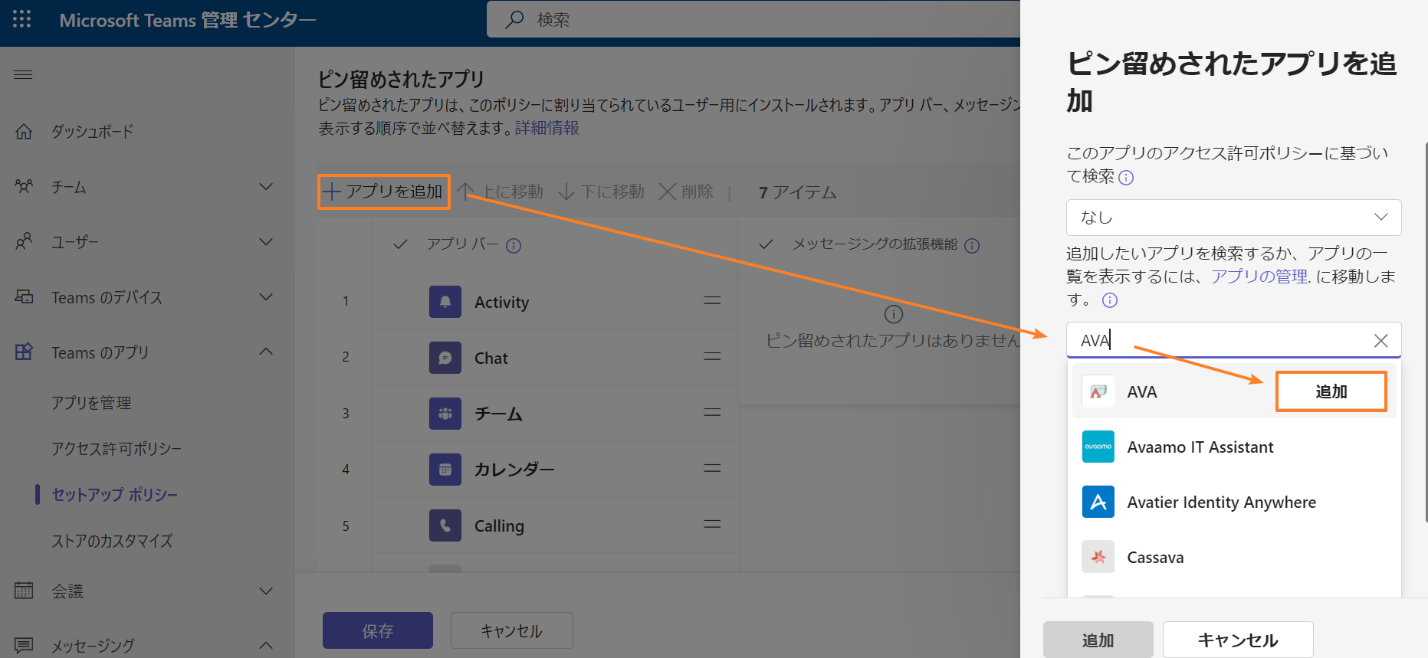Viewport: 1428px width, 658px height.
Task: Click the Teams group icon in sidebar
Action: (24, 187)
